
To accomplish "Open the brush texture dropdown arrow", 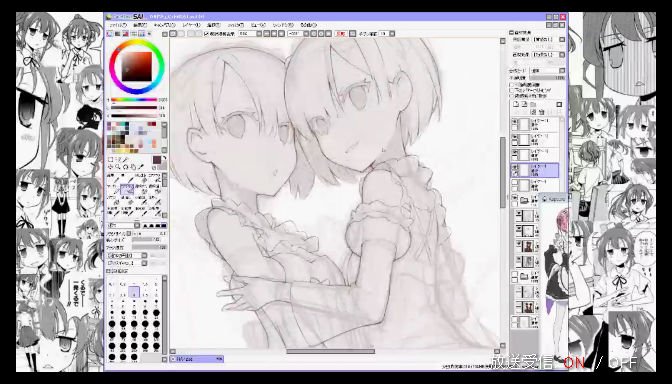I will [x=144, y=263].
